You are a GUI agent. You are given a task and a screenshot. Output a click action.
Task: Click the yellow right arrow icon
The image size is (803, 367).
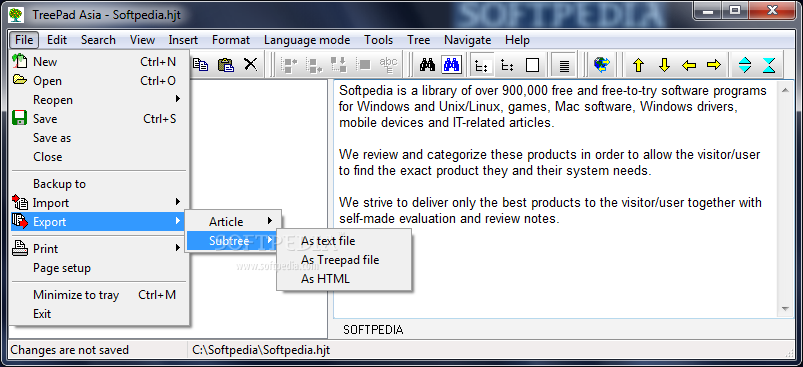click(713, 65)
